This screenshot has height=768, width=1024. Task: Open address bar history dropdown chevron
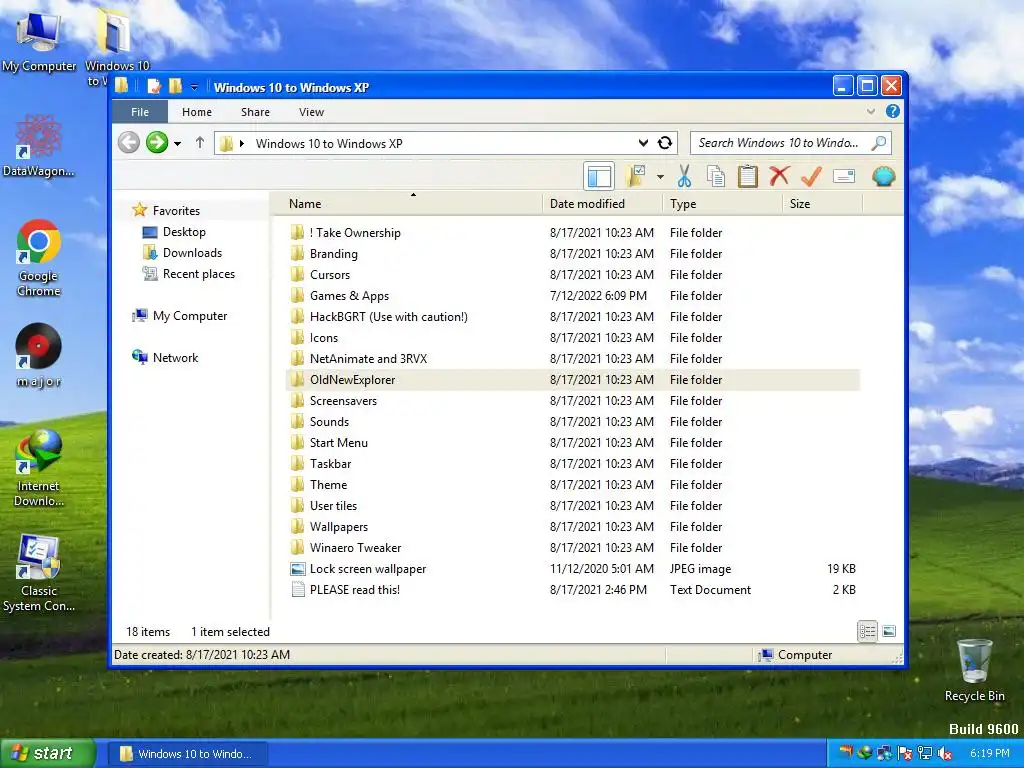pos(643,143)
